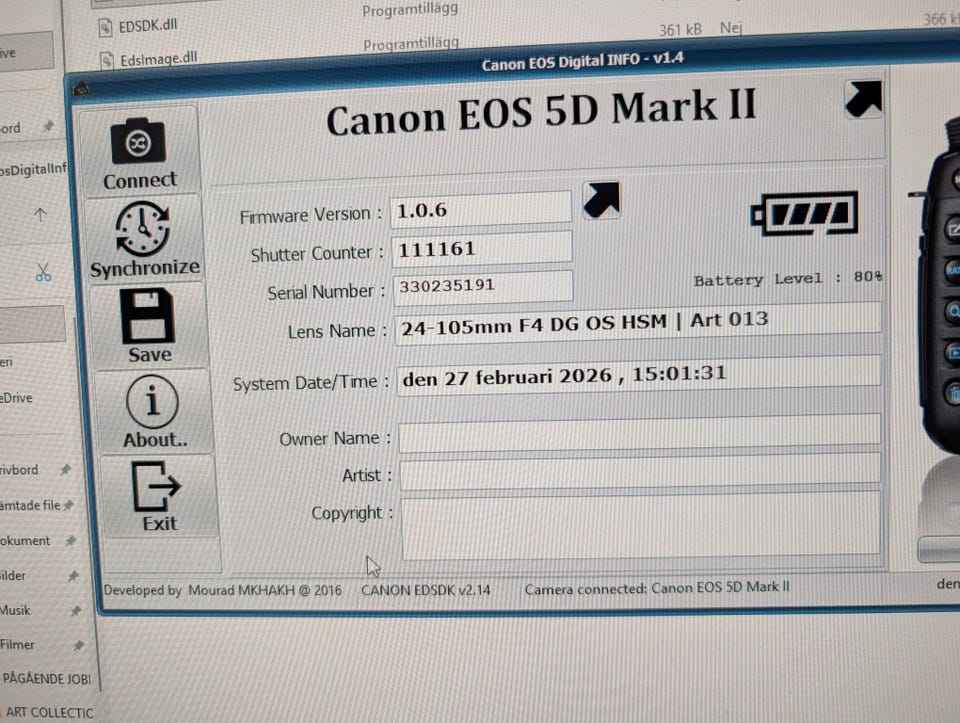The image size is (960, 723).
Task: Click into the Copyright text box
Action: pyautogui.click(x=641, y=526)
